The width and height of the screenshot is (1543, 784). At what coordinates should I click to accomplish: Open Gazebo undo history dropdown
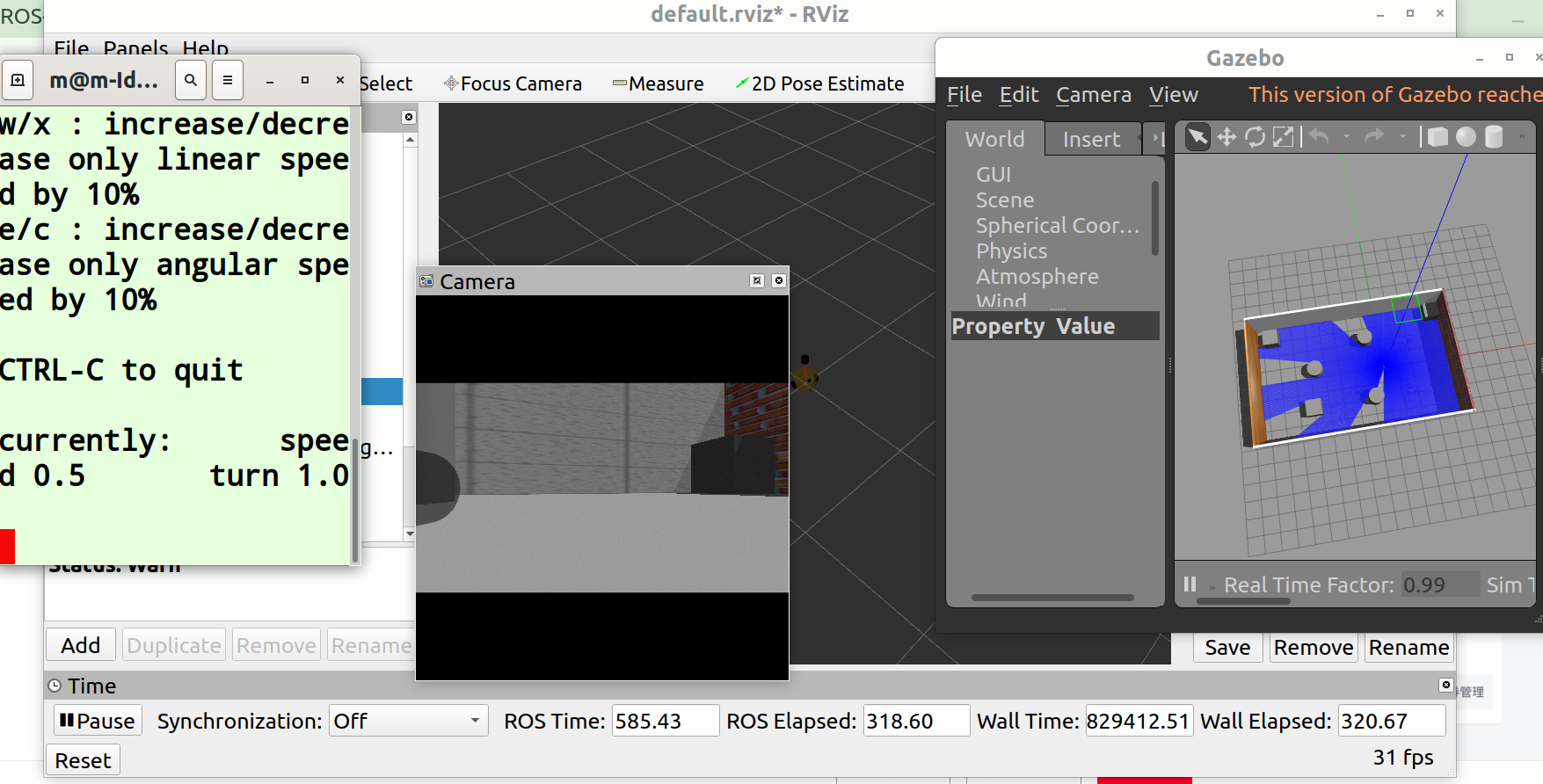(1346, 137)
